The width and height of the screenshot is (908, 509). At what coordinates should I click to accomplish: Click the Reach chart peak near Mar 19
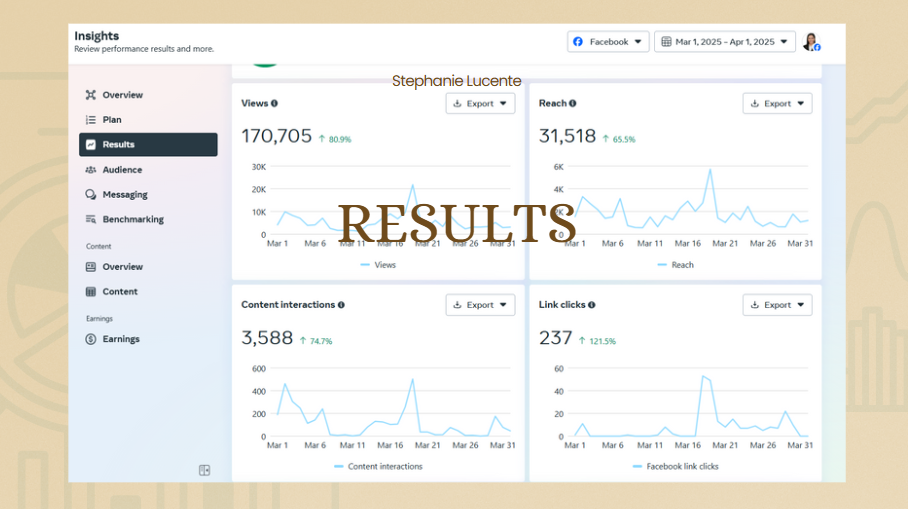pyautogui.click(x=710, y=170)
